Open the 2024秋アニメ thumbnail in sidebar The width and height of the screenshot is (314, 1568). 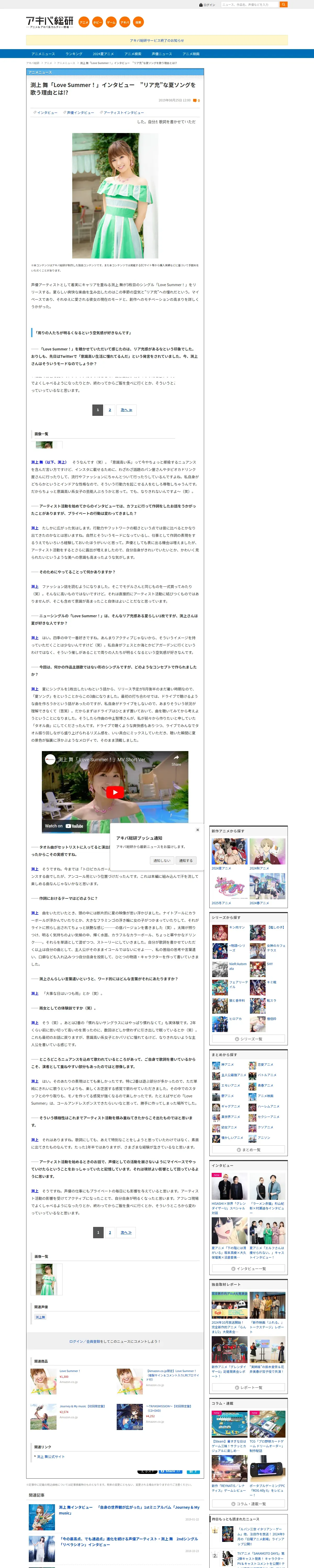click(267, 852)
